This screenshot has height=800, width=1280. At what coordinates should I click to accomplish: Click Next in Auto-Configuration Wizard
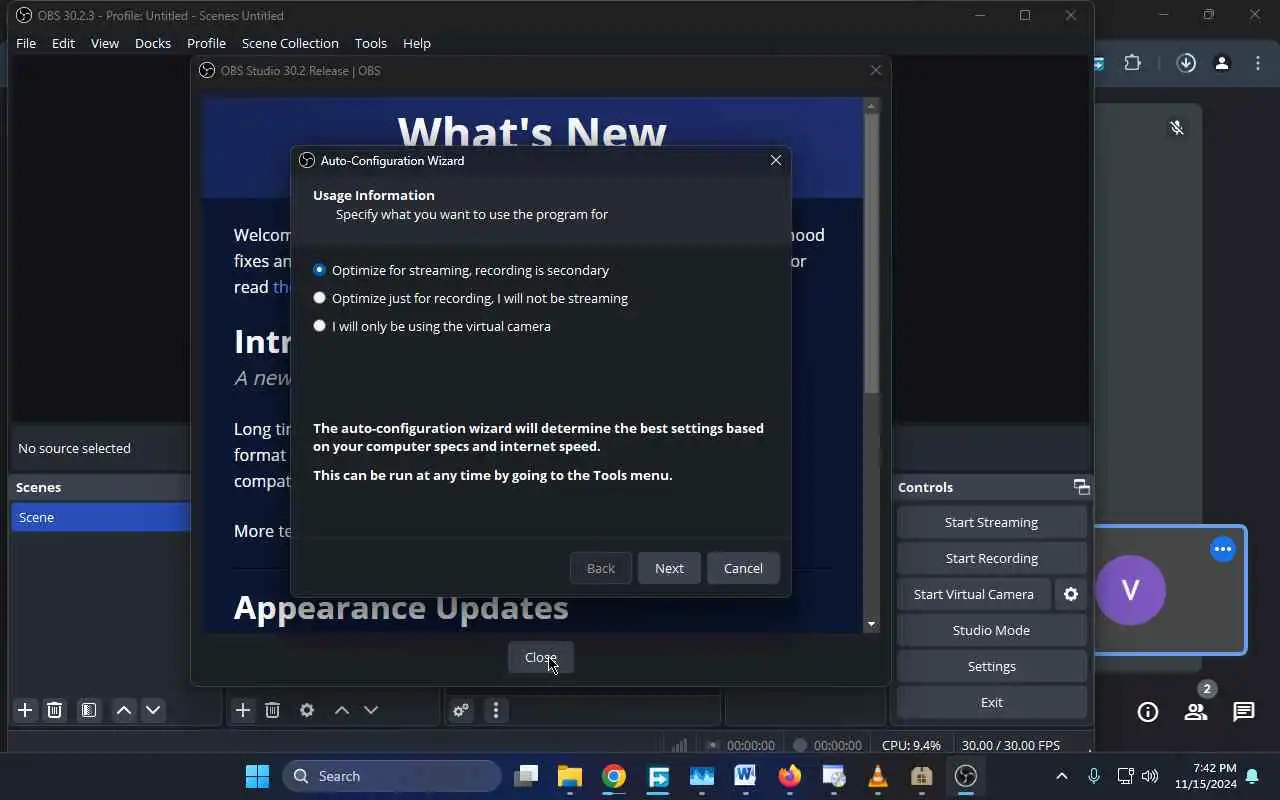pos(669,568)
